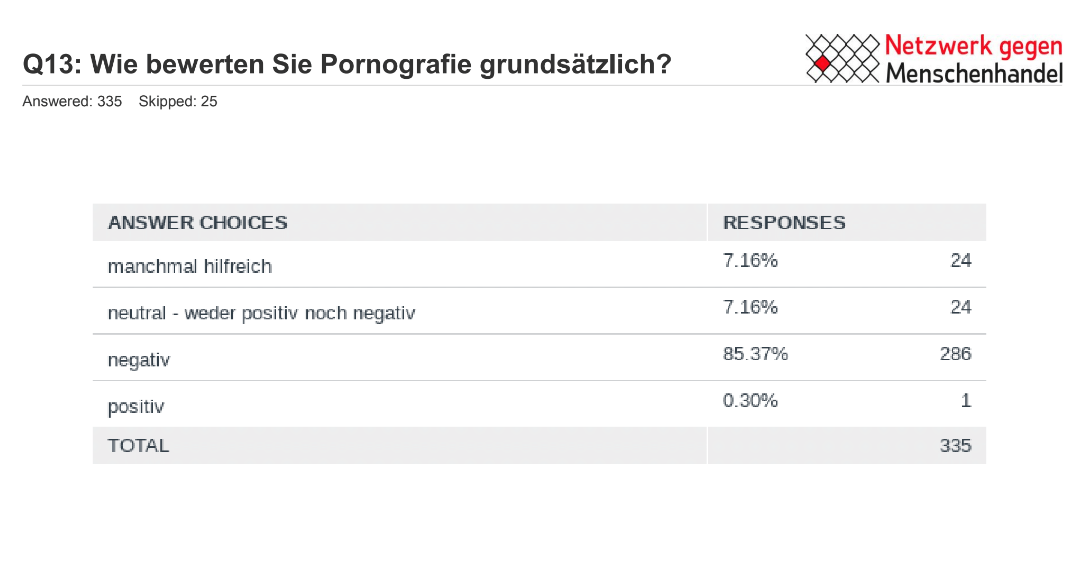Image resolution: width=1078 pixels, height=568 pixels.
Task: Click the Netzwerk gegen Menschenhandel logo text
Action: tap(972, 59)
